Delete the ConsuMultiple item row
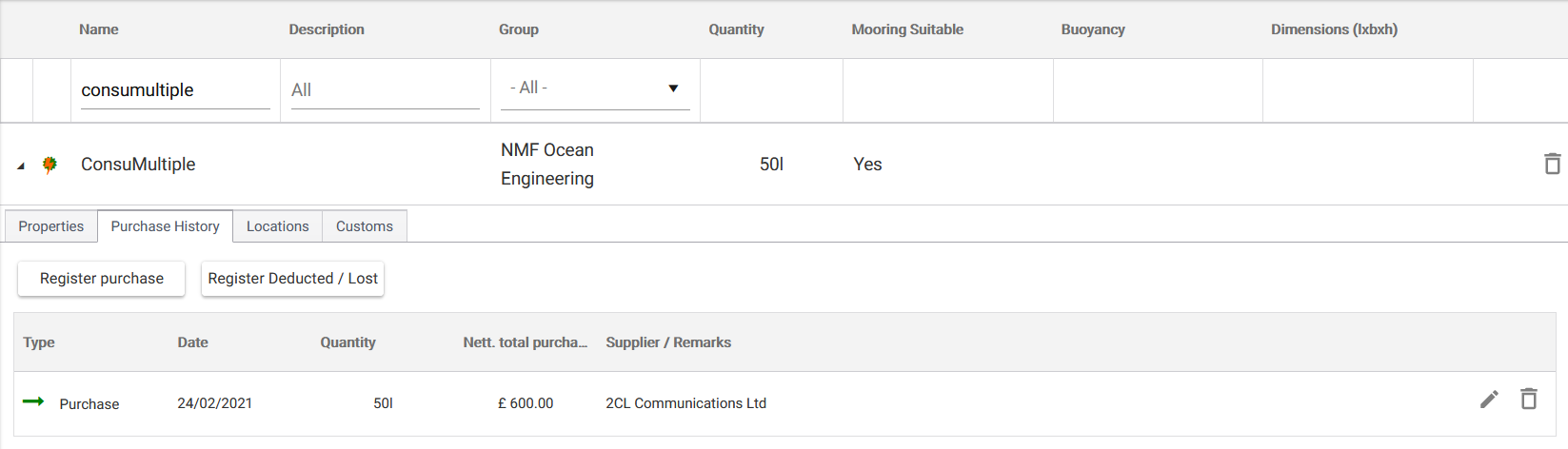This screenshot has width=1568, height=449. (x=1552, y=164)
